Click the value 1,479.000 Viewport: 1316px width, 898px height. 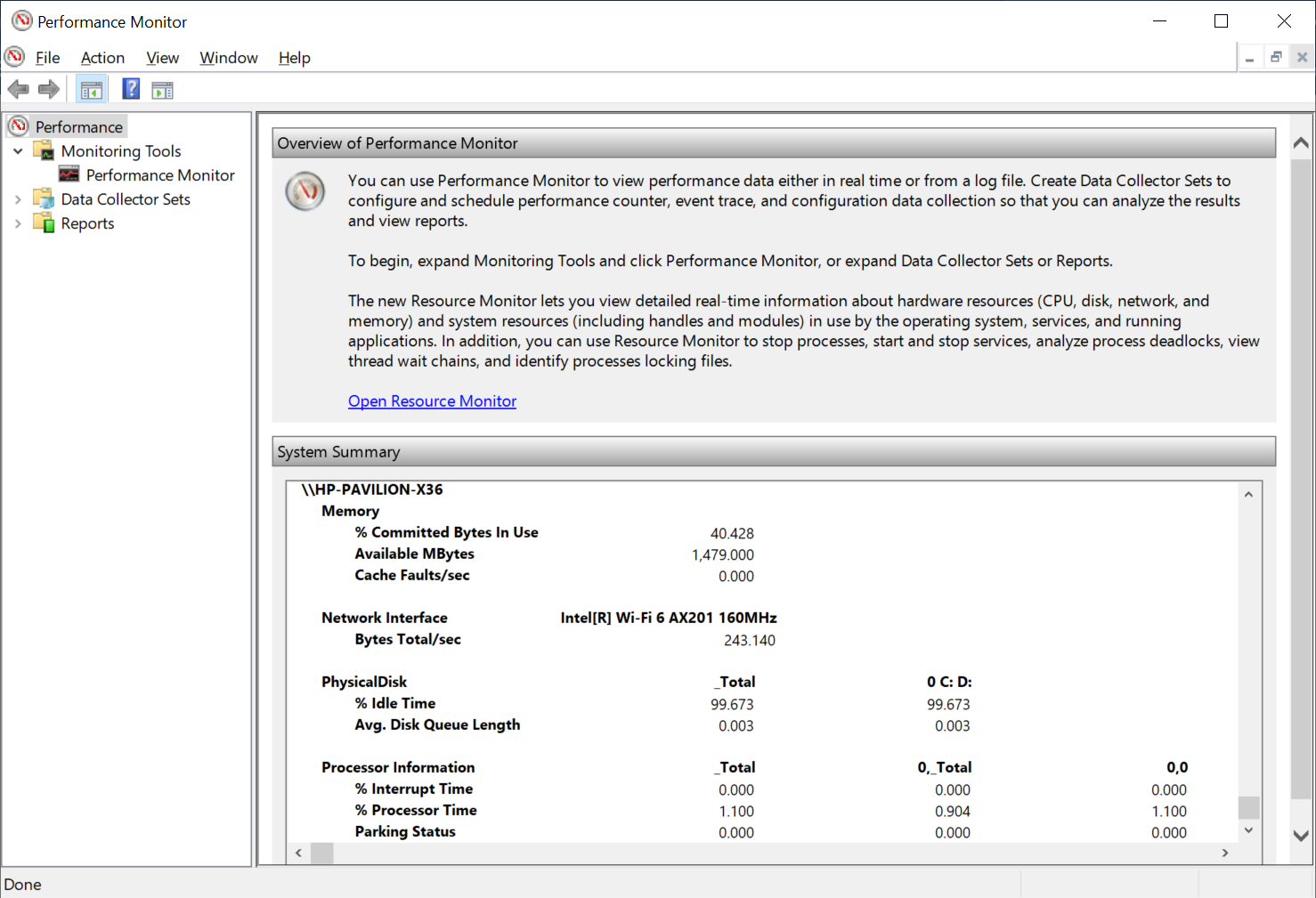tap(723, 554)
